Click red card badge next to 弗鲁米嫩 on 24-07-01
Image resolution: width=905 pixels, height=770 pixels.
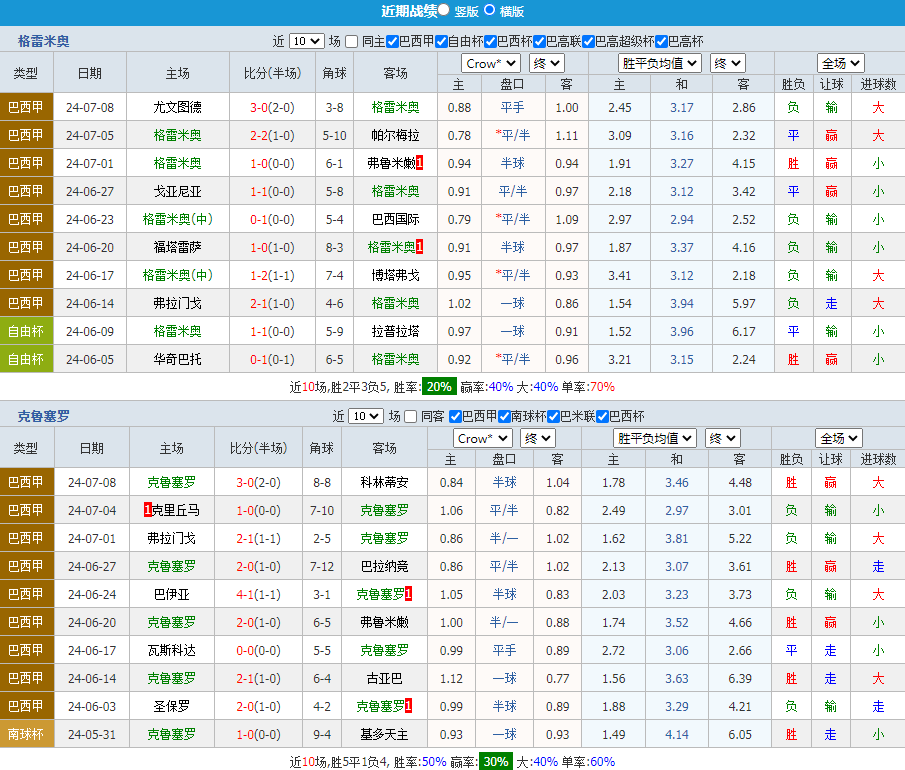pyautogui.click(x=420, y=163)
